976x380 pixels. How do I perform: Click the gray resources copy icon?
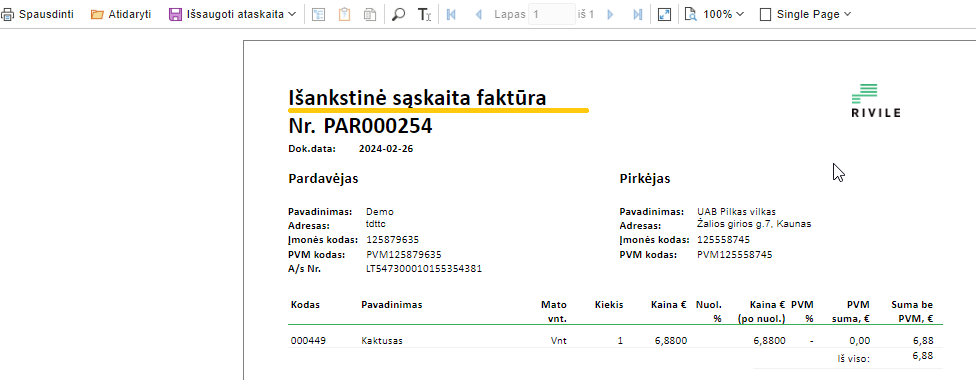tap(370, 14)
